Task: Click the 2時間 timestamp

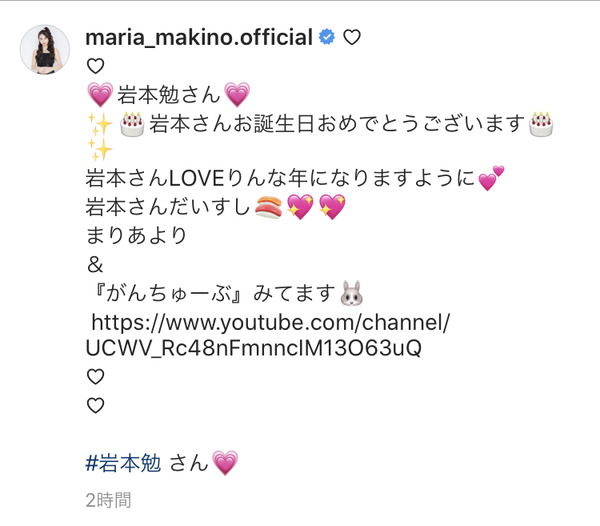Action: click(109, 500)
